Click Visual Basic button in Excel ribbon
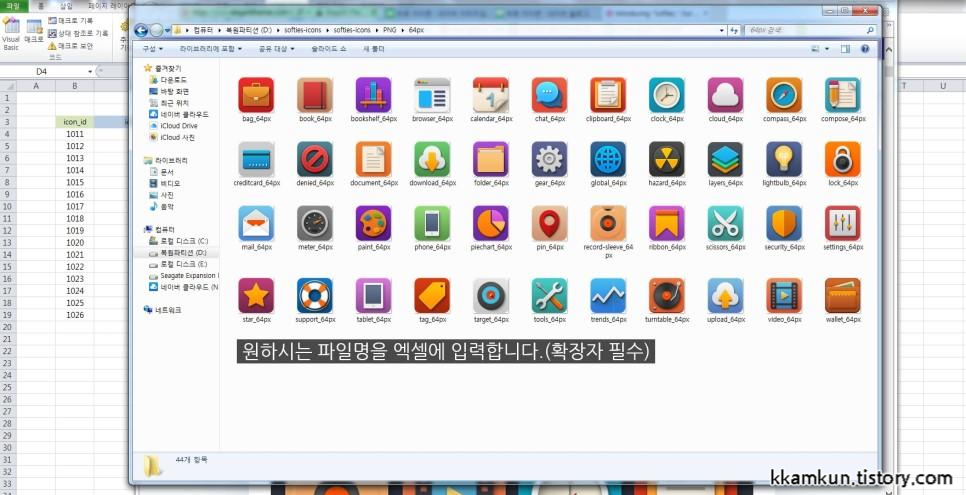 (x=11, y=35)
